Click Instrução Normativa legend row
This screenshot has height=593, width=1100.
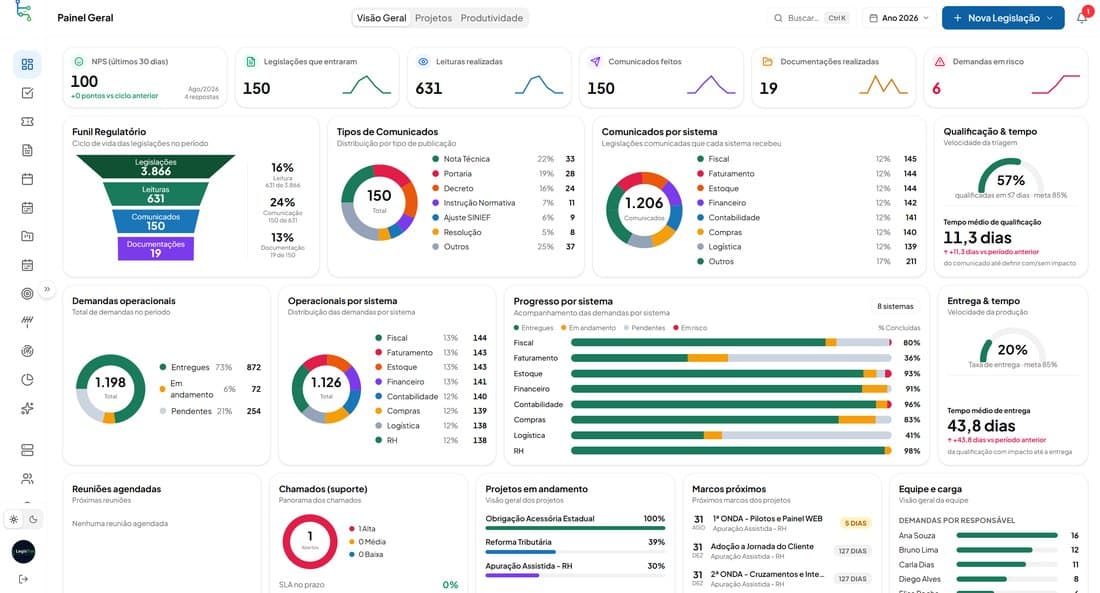click(504, 203)
